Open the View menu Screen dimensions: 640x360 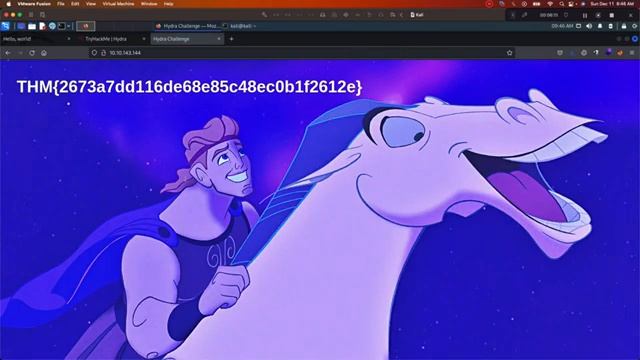point(91,4)
